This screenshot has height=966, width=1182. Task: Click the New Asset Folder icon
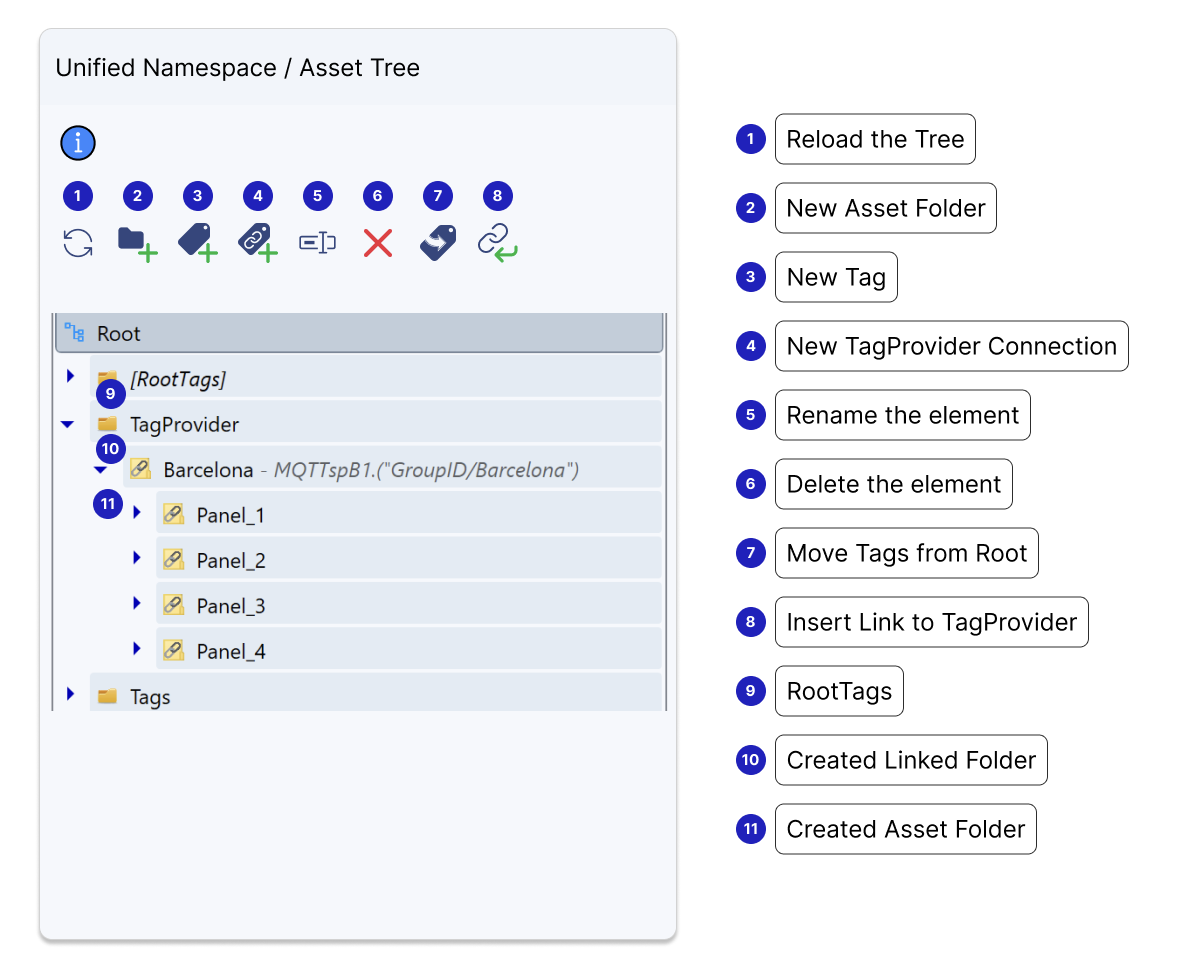[x=137, y=243]
